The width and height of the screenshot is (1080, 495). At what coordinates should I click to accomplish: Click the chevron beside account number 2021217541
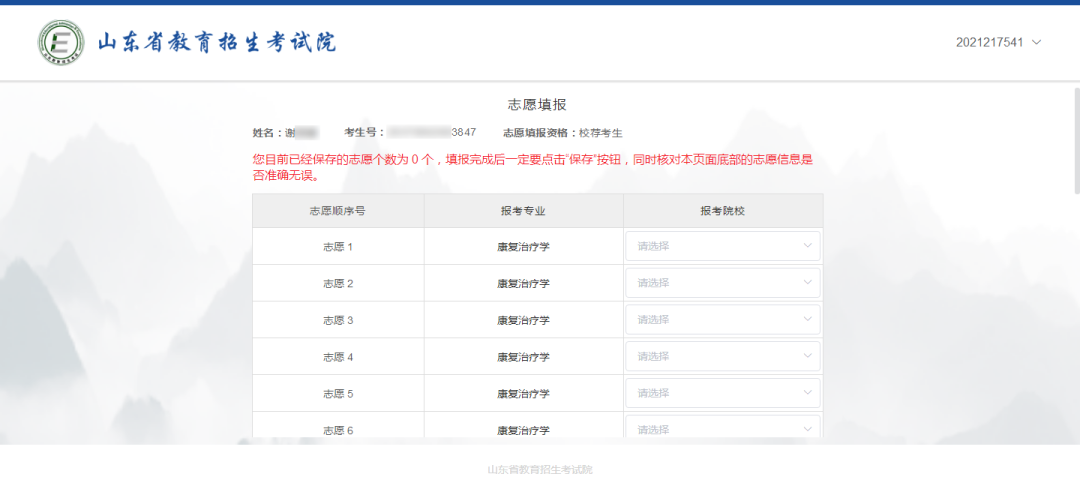[x=1037, y=42]
